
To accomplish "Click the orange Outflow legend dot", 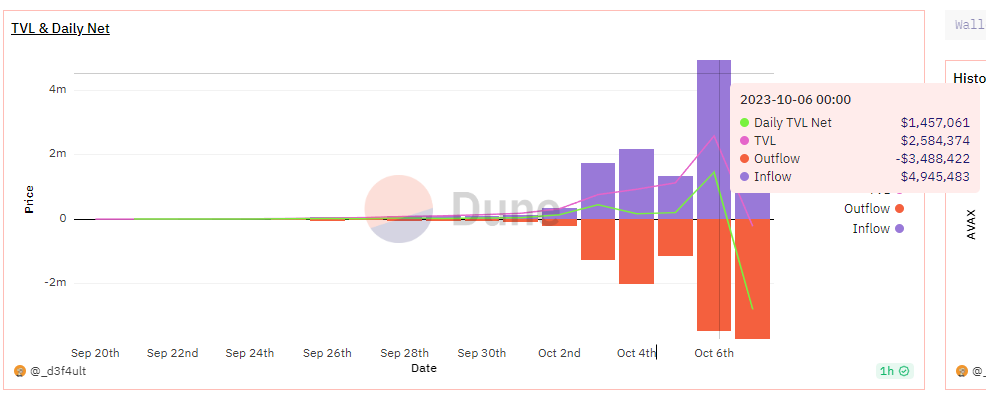I will (x=899, y=209).
